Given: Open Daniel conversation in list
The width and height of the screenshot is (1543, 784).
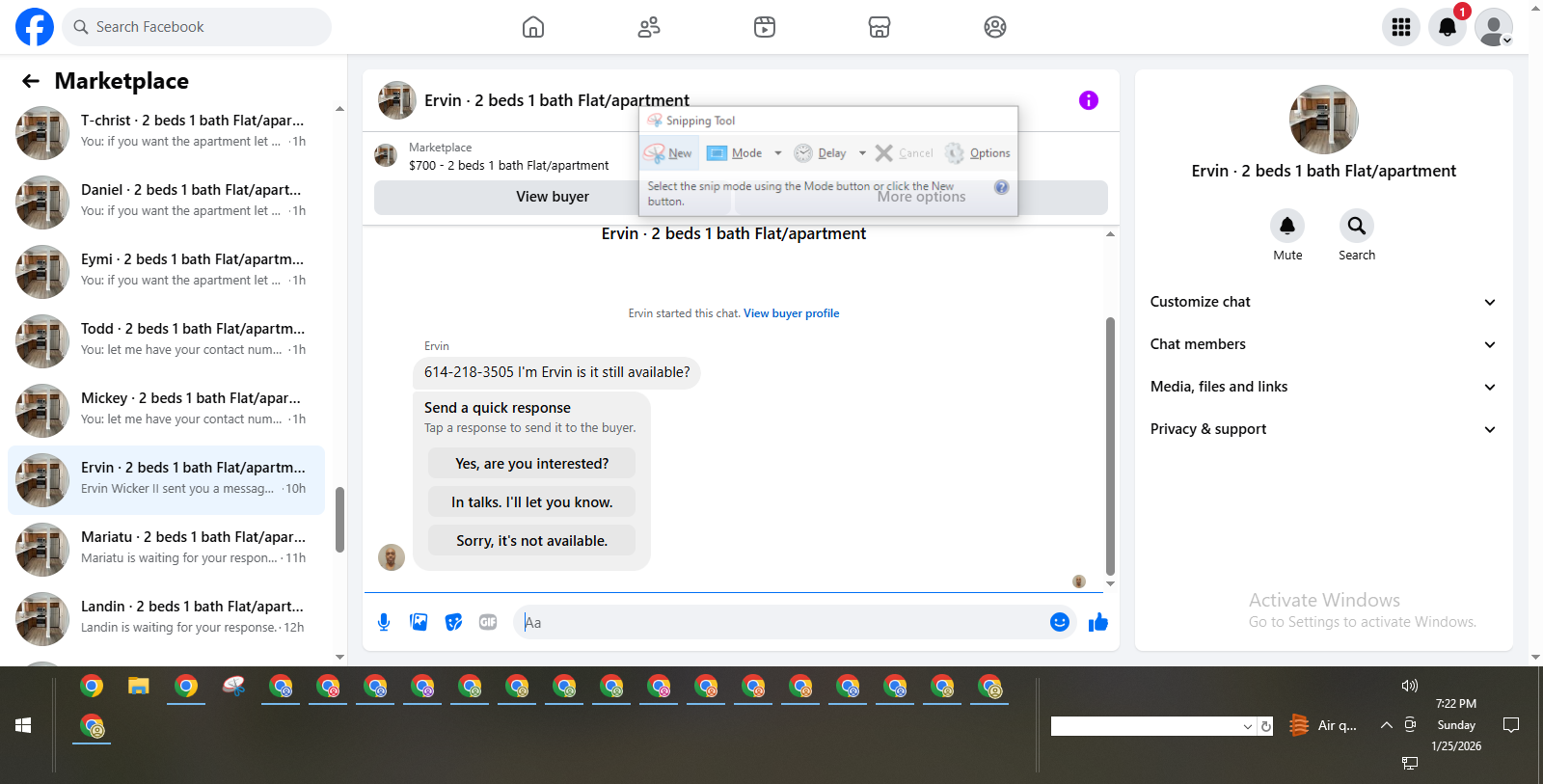Looking at the screenshot, I should pyautogui.click(x=167, y=201).
